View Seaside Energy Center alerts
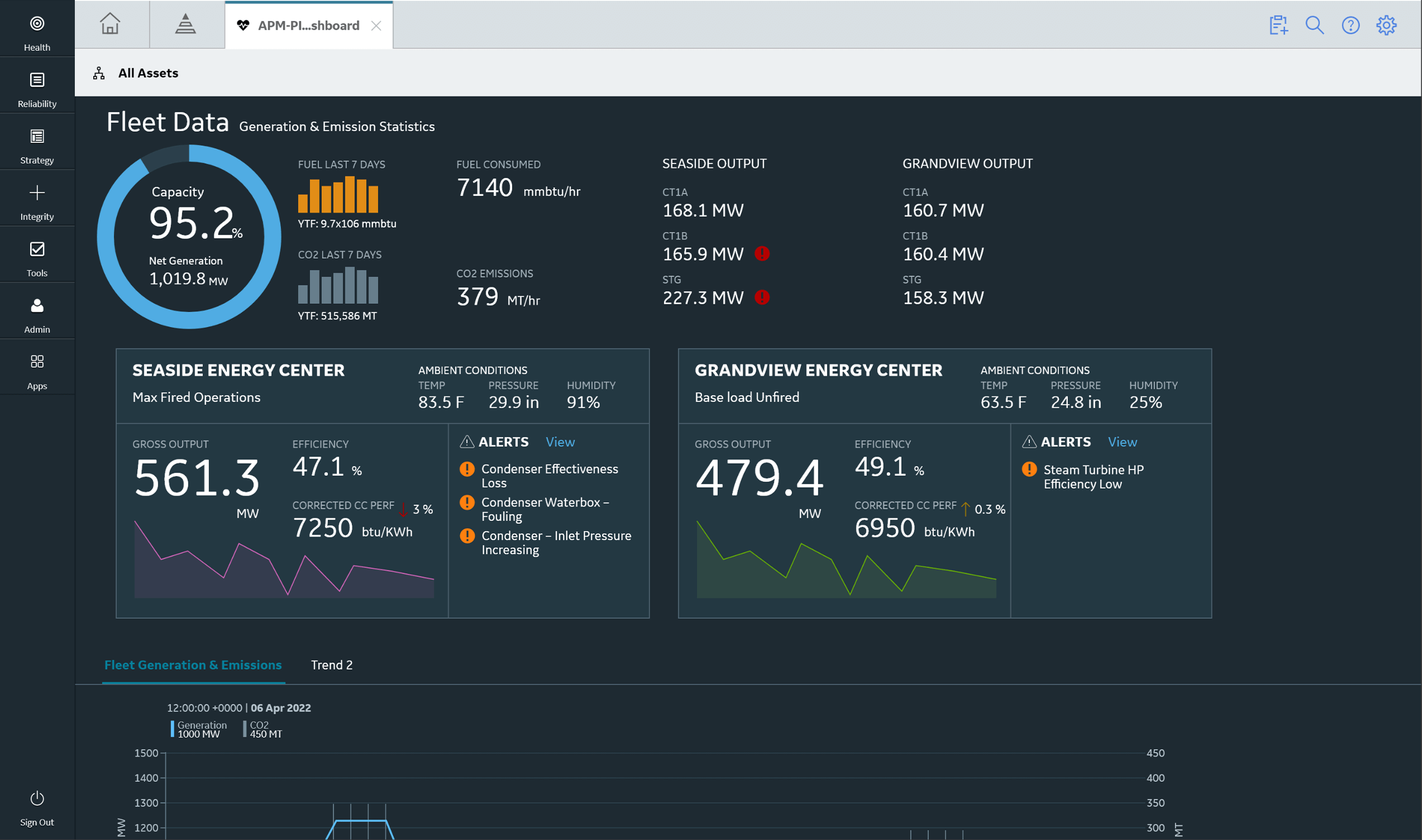The width and height of the screenshot is (1422, 840). (x=559, y=442)
